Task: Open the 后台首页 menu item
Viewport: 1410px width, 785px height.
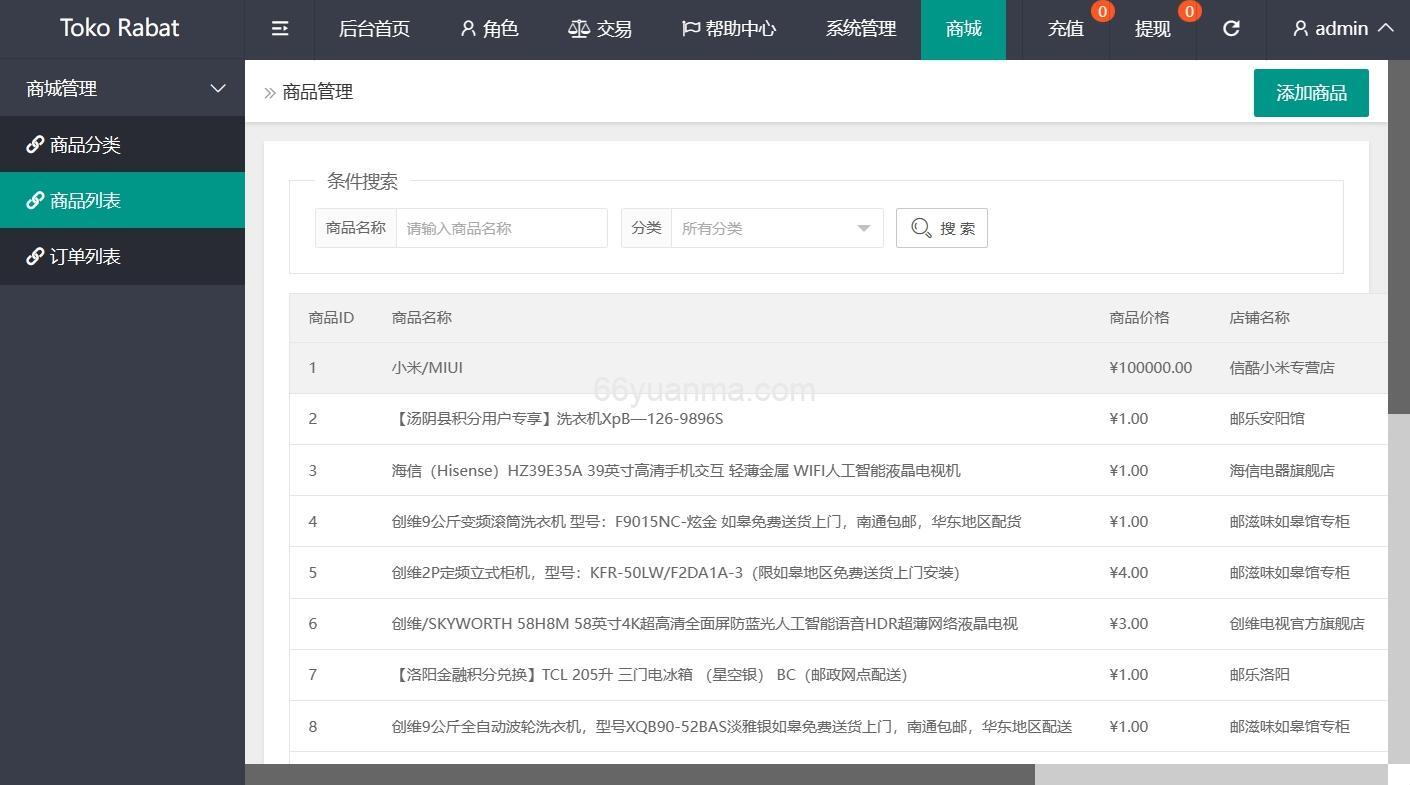Action: [x=374, y=29]
